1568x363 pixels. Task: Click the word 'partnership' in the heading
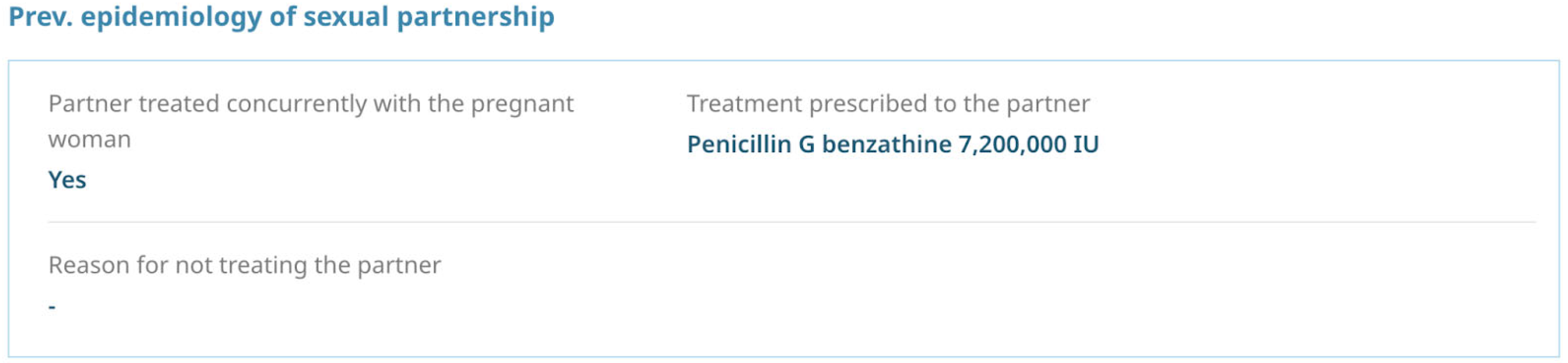tap(475, 17)
